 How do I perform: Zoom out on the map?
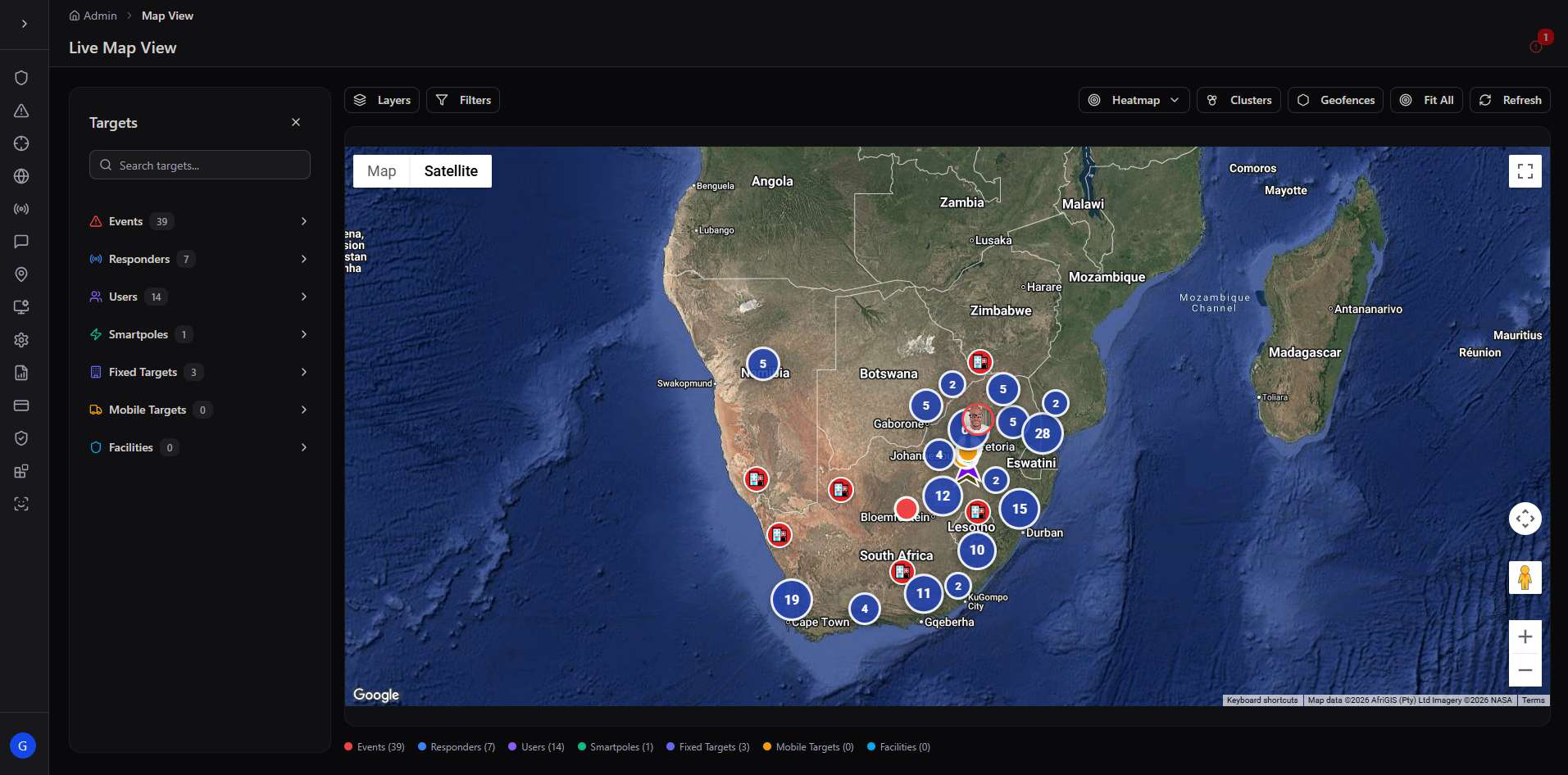(1525, 670)
